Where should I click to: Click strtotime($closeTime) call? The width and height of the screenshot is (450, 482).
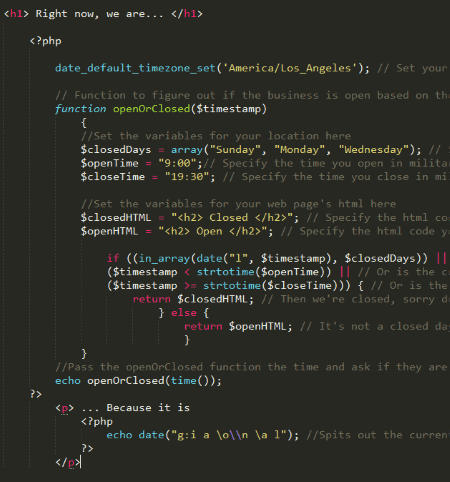click(x=273, y=286)
